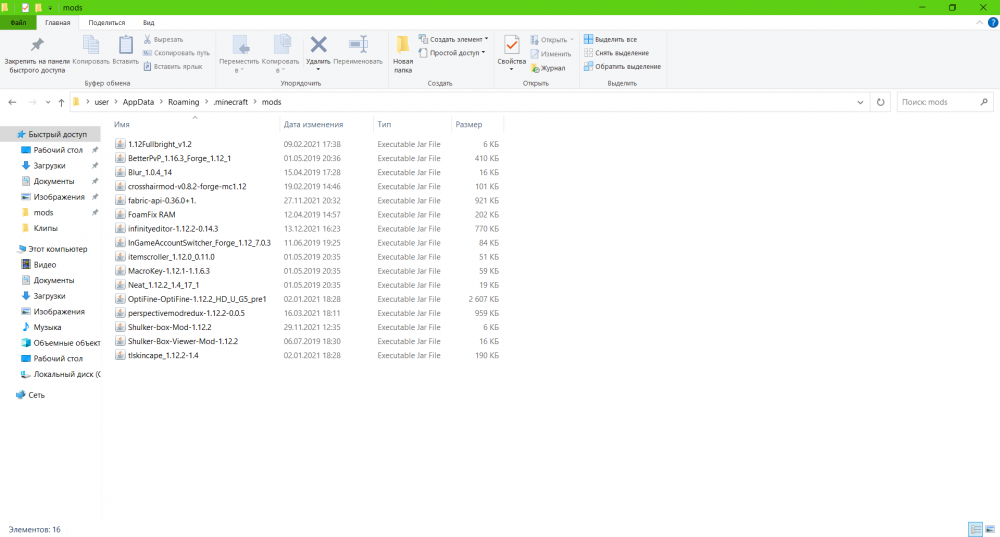The width and height of the screenshot is (1000, 537).
Task: Expand breadcrumb arrow after Roaming
Action: [206, 102]
